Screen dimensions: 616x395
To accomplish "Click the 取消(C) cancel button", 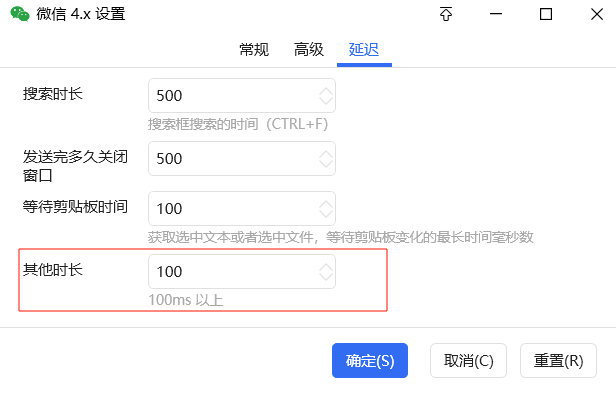I will 468,360.
